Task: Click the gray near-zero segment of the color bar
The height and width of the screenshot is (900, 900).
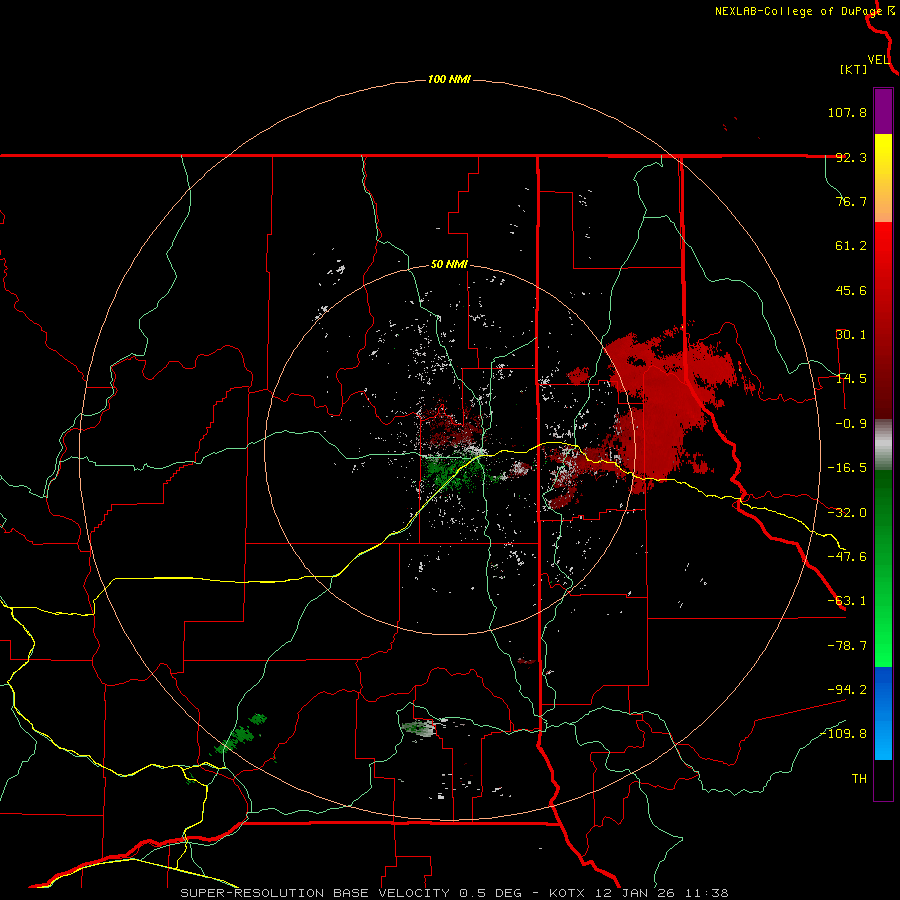Action: click(x=883, y=445)
